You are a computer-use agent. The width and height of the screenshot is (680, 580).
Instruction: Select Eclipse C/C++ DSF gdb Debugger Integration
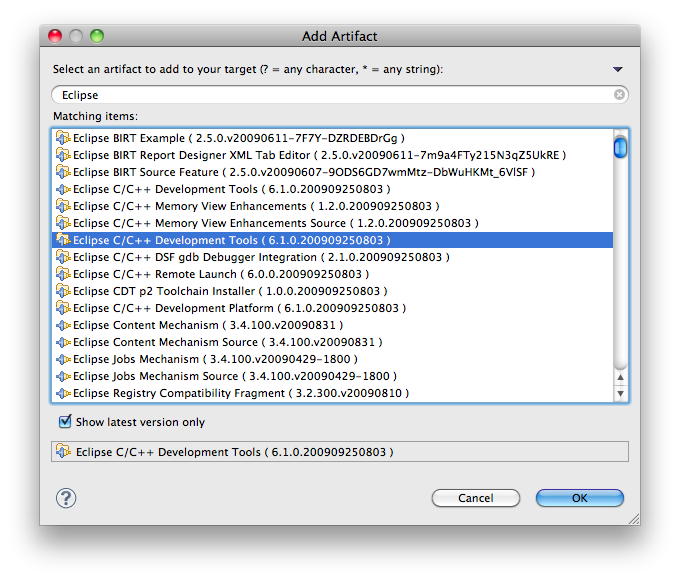(332, 257)
